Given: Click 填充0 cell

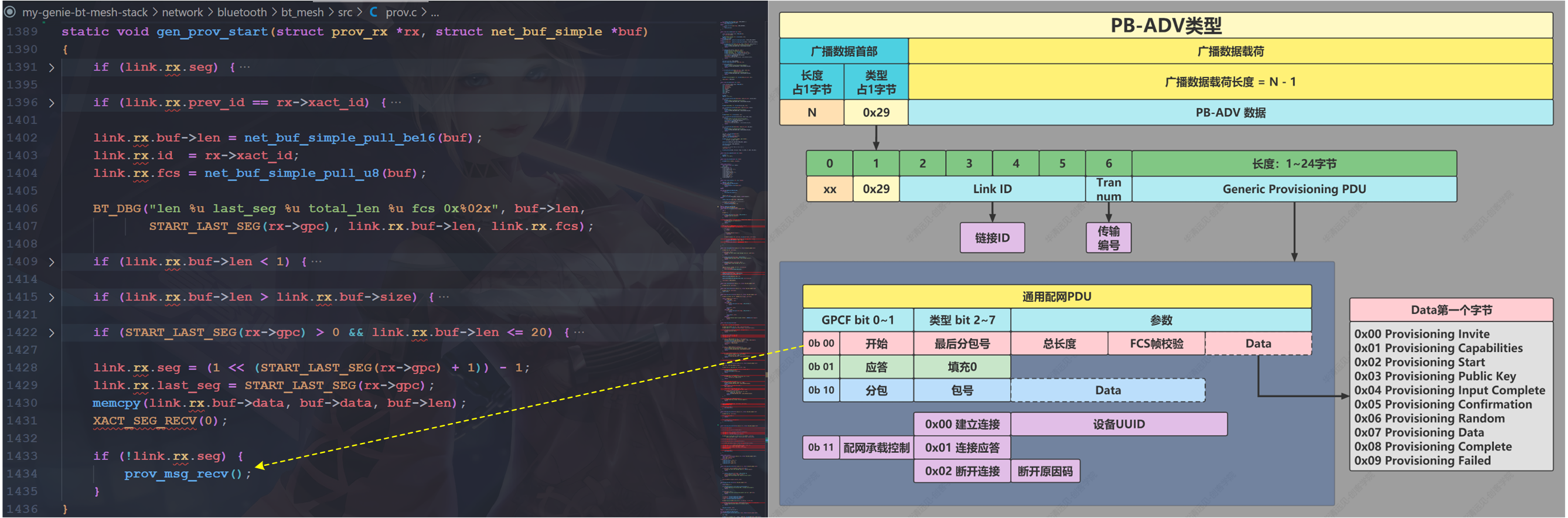Looking at the screenshot, I should tap(962, 367).
